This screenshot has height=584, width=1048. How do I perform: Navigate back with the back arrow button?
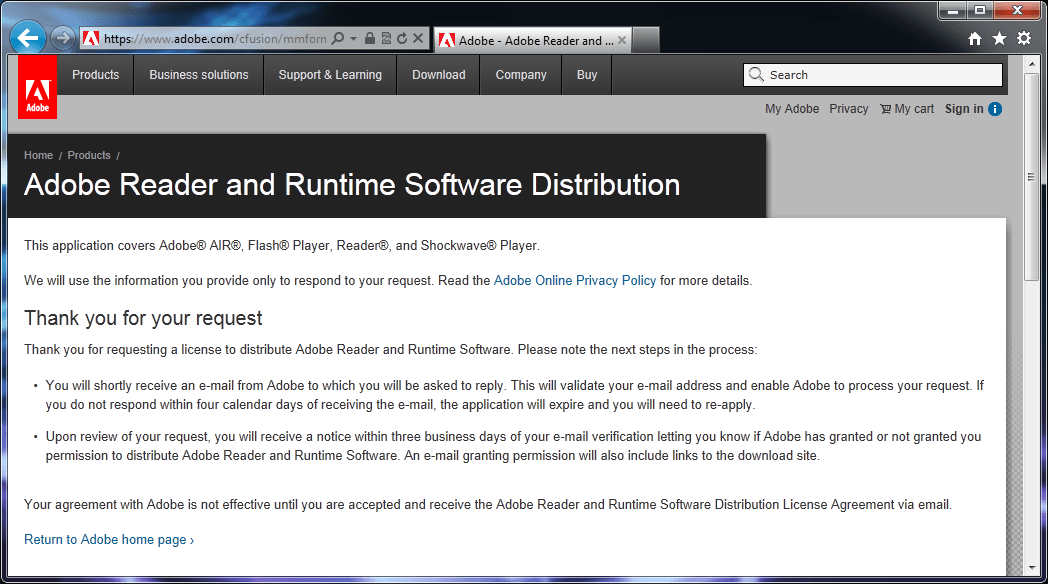tap(27, 37)
